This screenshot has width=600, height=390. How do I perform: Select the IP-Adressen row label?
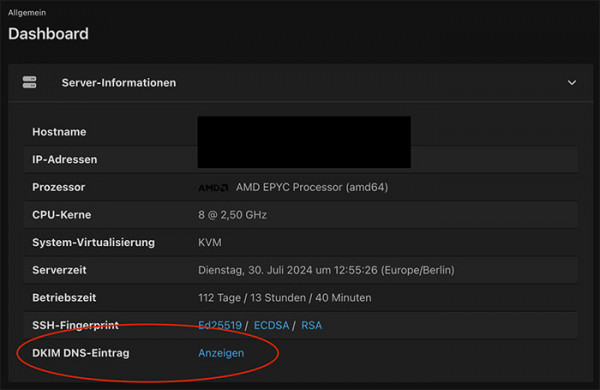tap(65, 160)
